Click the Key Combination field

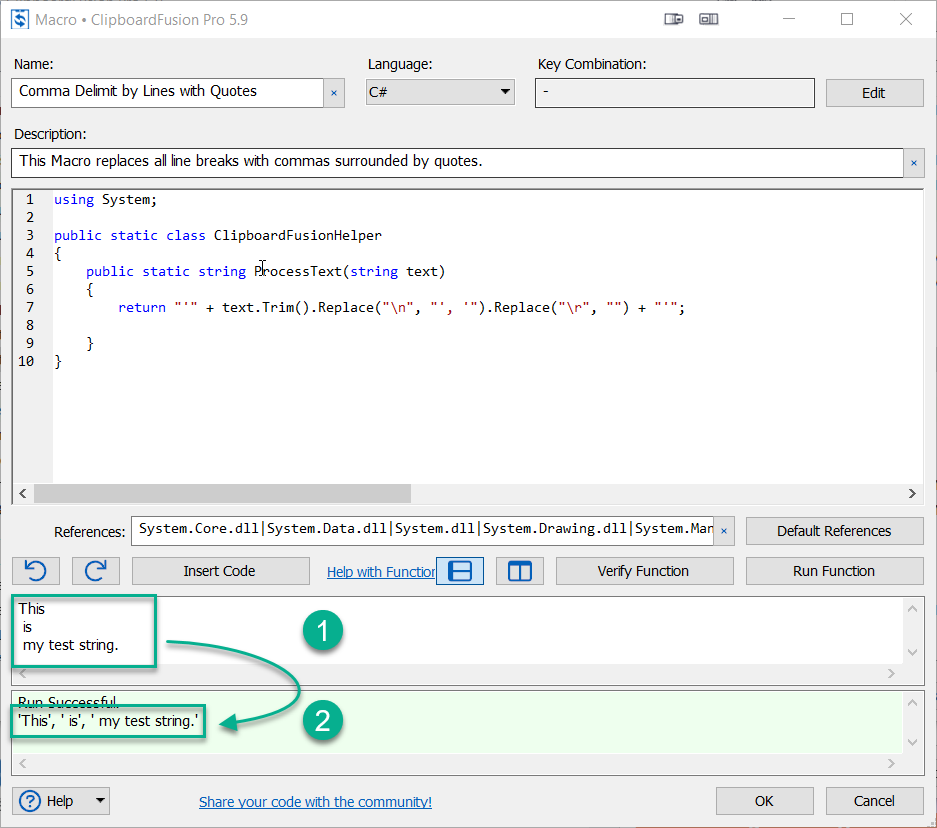675,93
